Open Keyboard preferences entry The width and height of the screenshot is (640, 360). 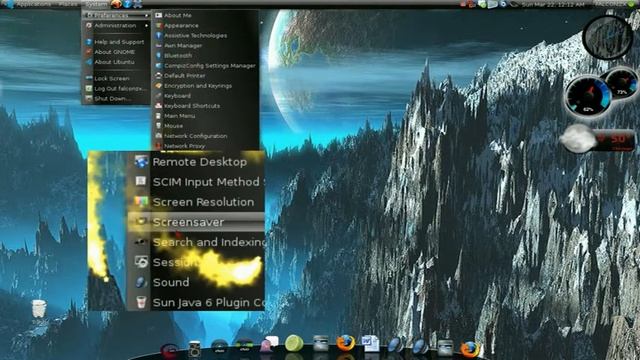point(206,96)
